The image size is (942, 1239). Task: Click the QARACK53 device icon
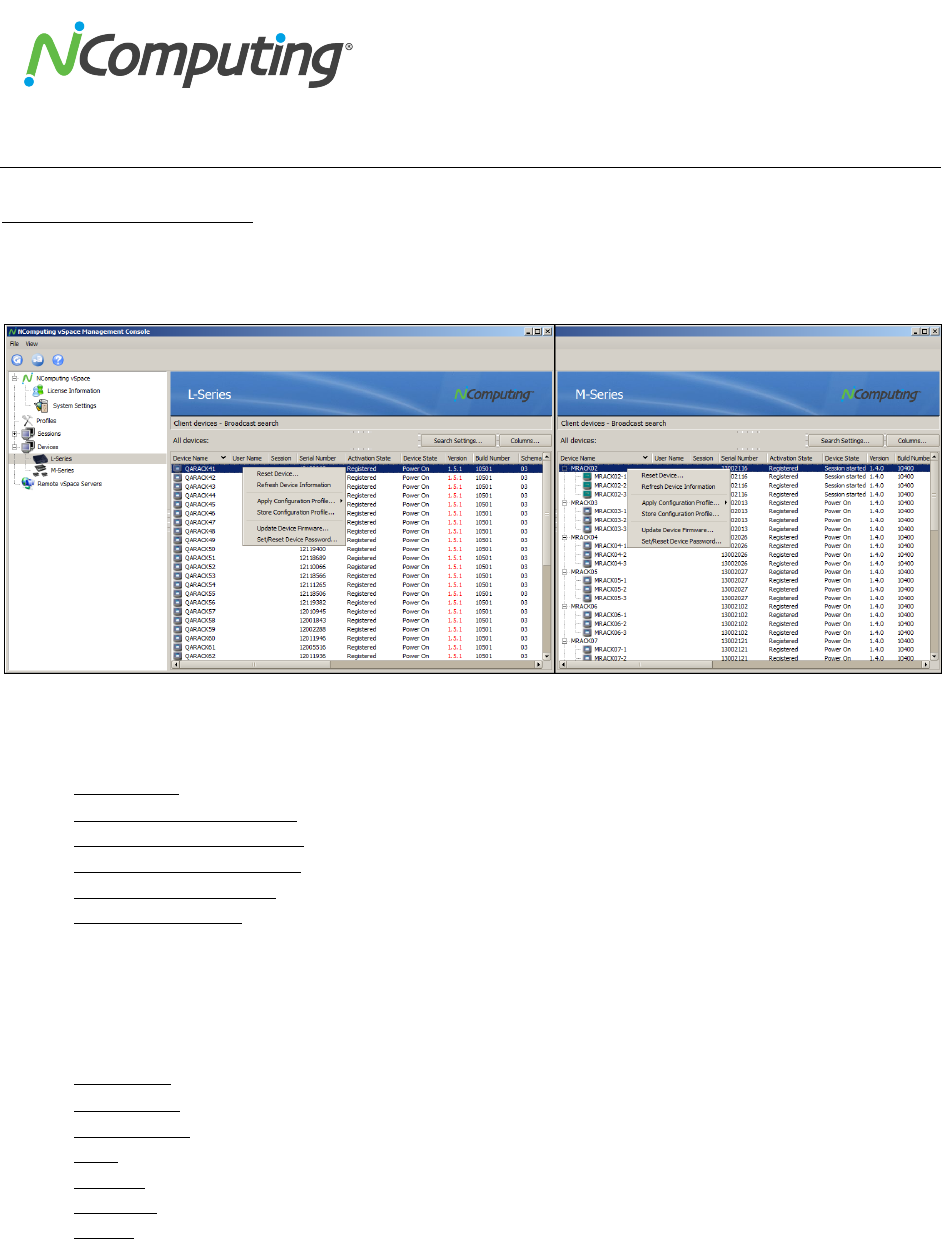pyautogui.click(x=178, y=576)
